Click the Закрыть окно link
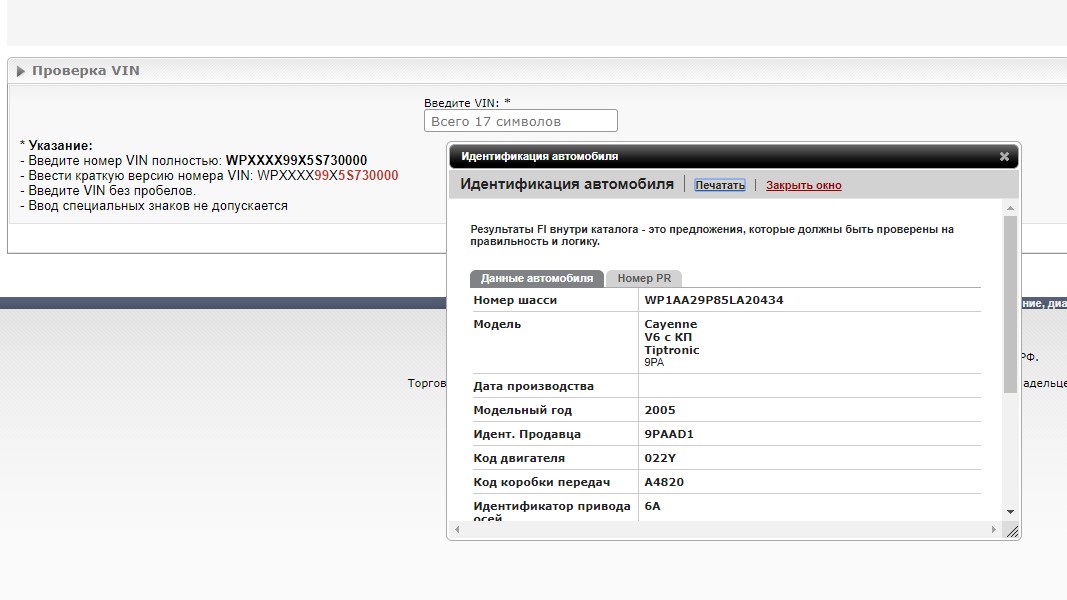1067x600 pixels. (803, 185)
